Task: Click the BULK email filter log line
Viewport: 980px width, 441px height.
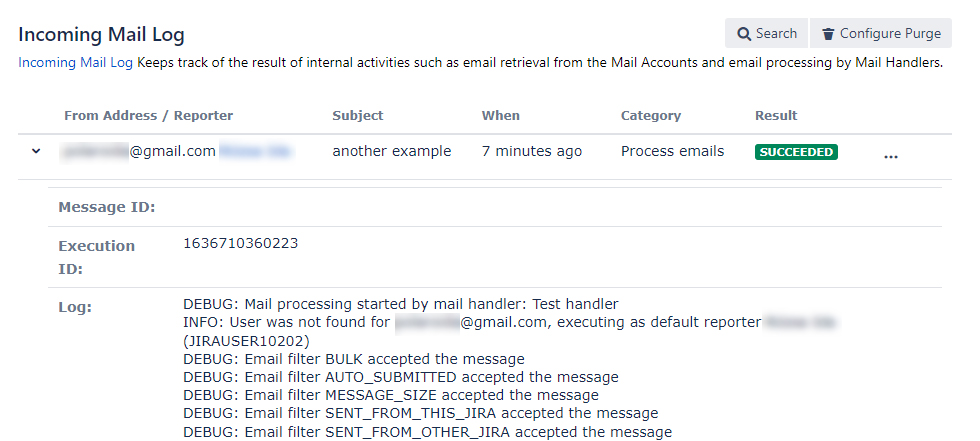Action: (x=354, y=359)
